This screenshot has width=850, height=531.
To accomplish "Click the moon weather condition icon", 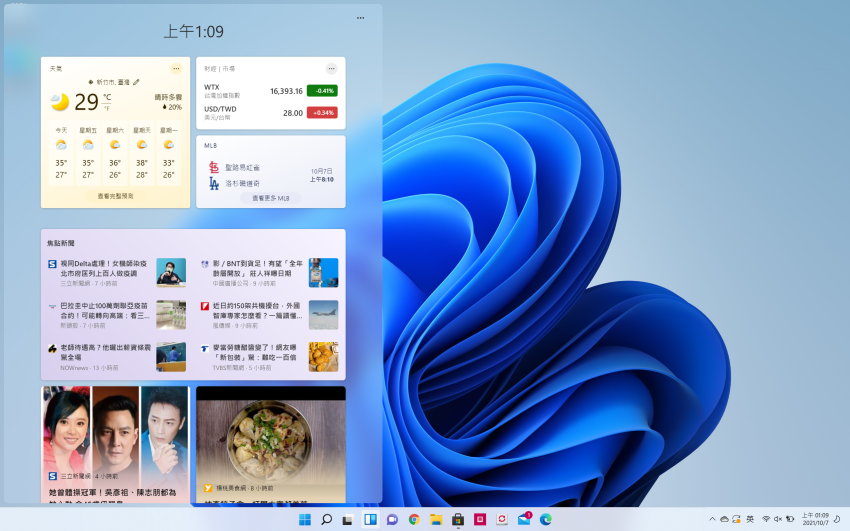I will click(60, 101).
